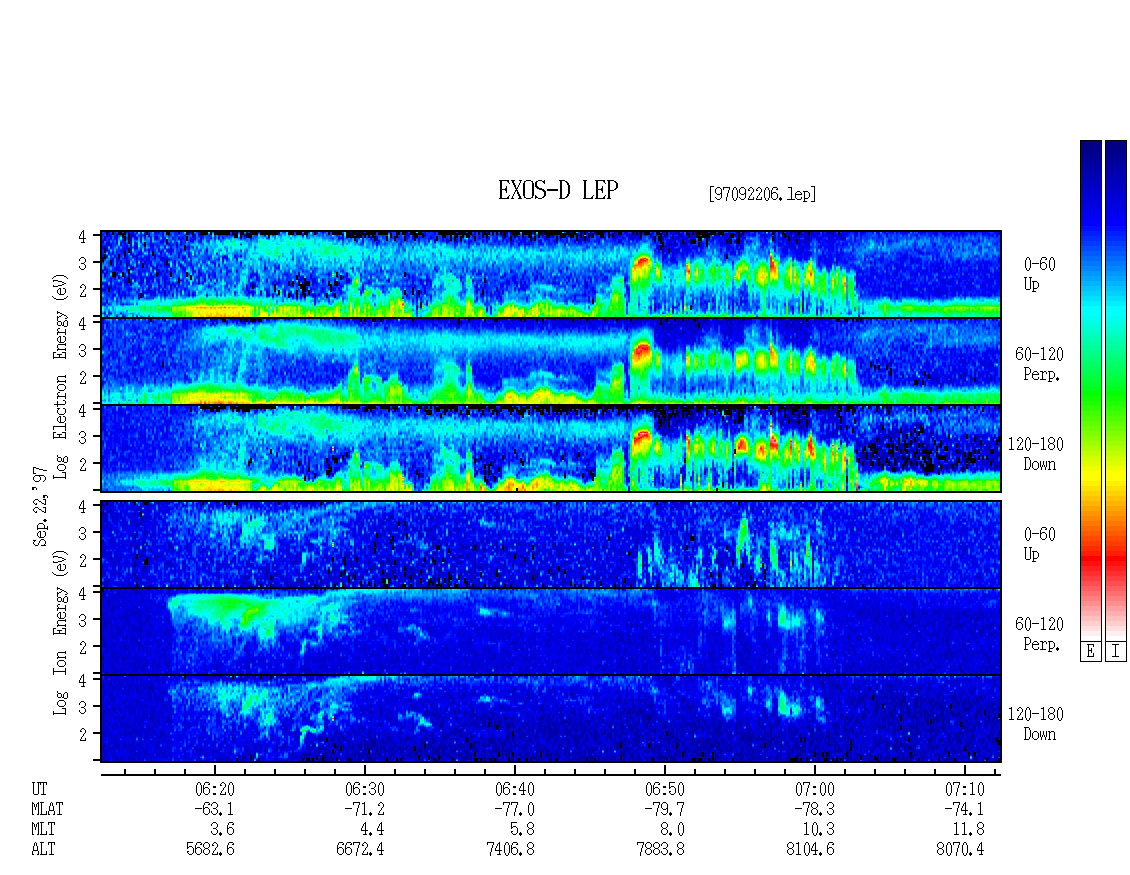This screenshot has height=875, width=1130.
Task: Click the ALT value 7883.8
Action: [x=660, y=850]
